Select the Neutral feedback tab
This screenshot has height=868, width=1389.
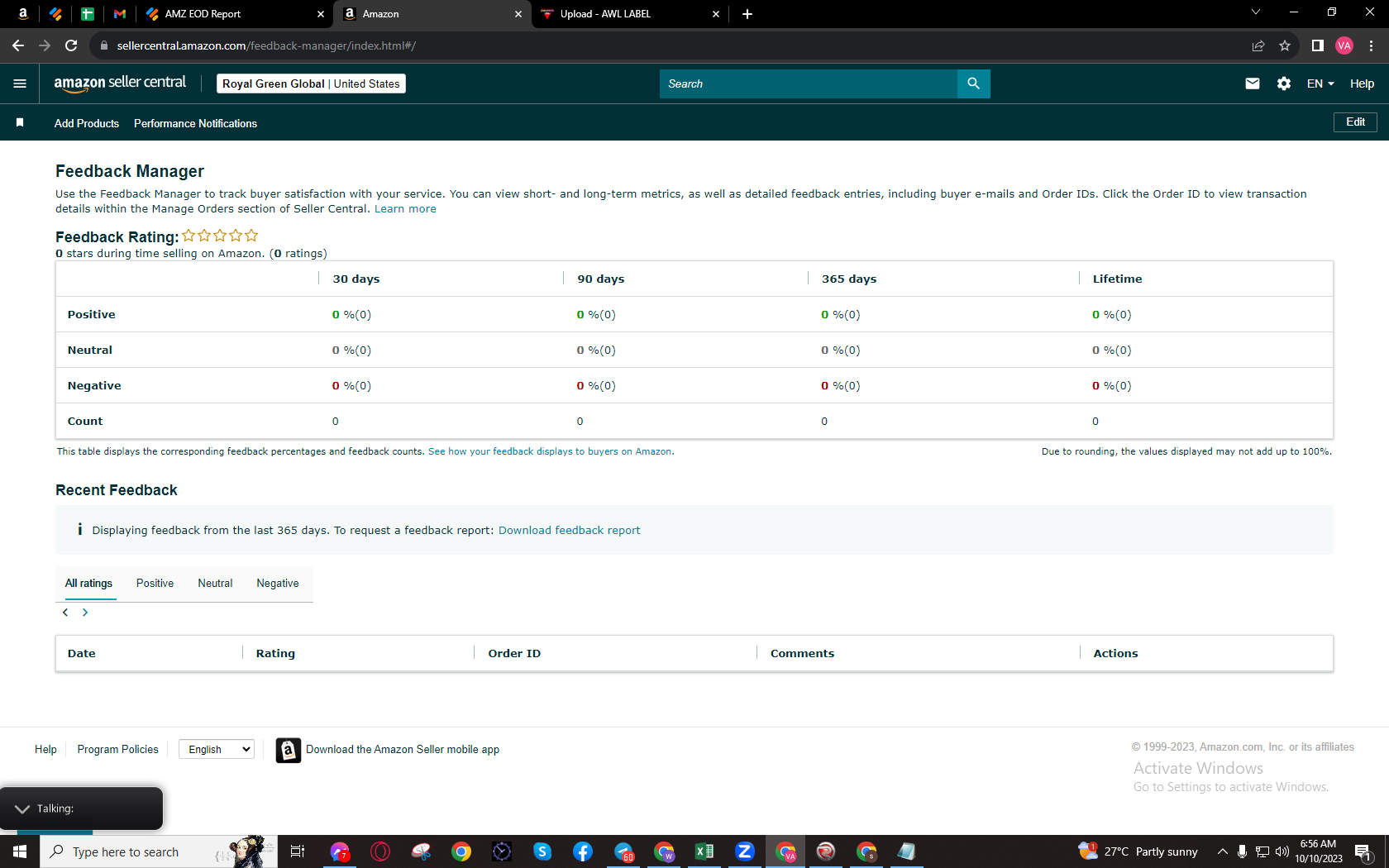[x=215, y=584]
